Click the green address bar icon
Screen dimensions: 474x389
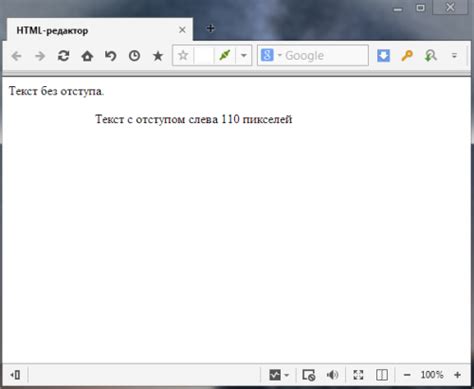225,55
